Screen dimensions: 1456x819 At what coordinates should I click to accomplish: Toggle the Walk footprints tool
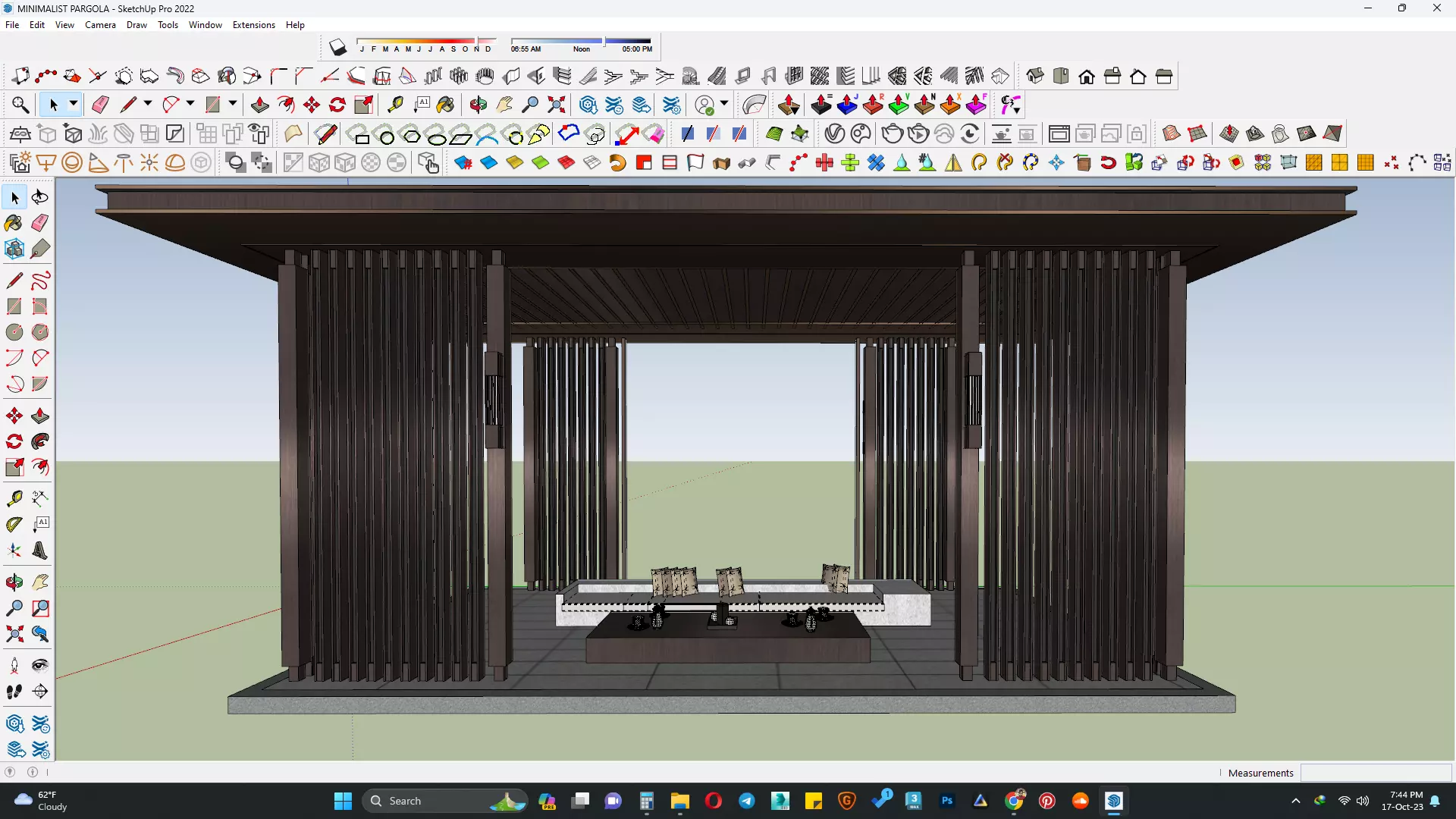14,692
